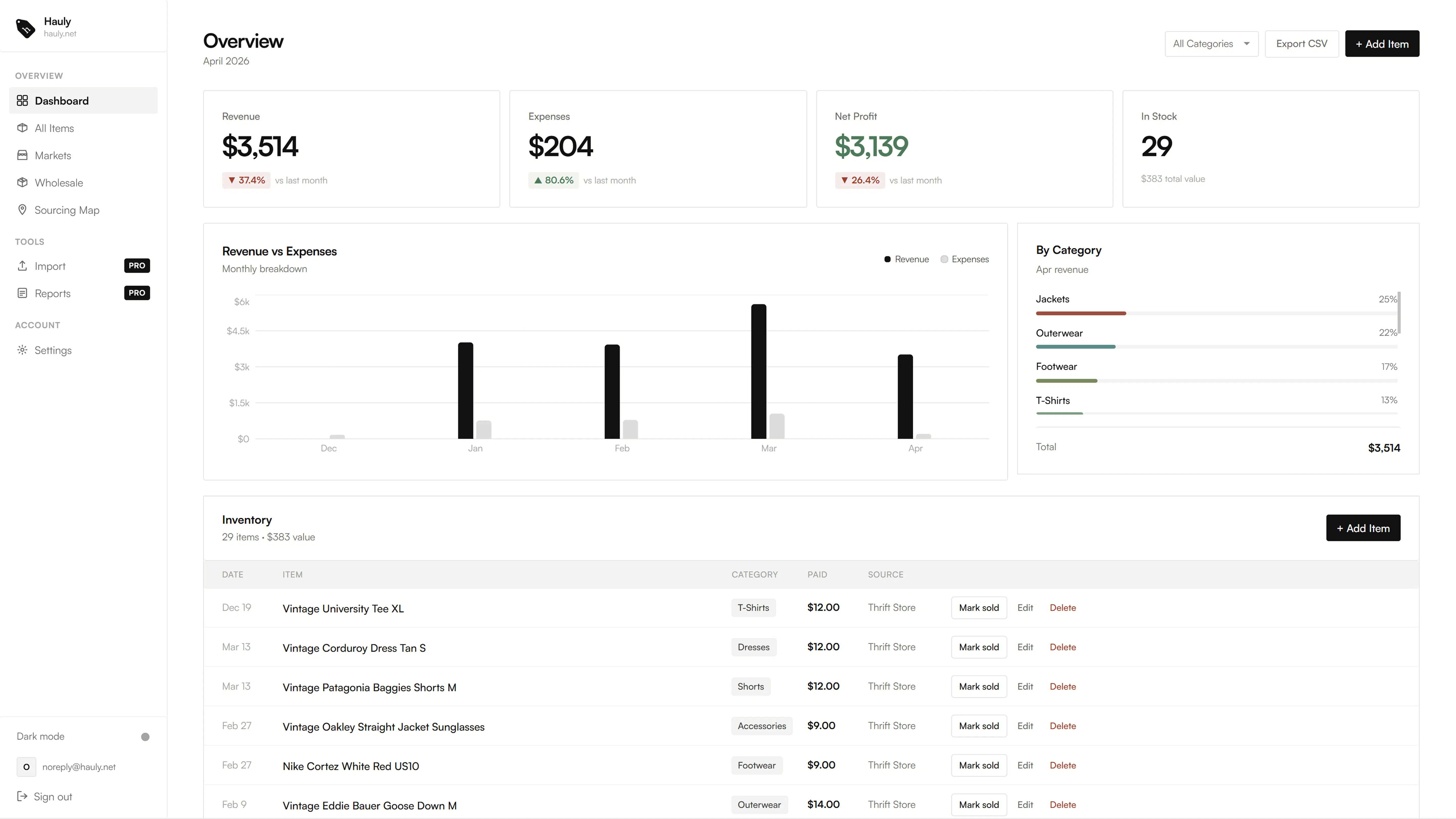
Task: Click the Dresses category tag
Action: pos(753,647)
